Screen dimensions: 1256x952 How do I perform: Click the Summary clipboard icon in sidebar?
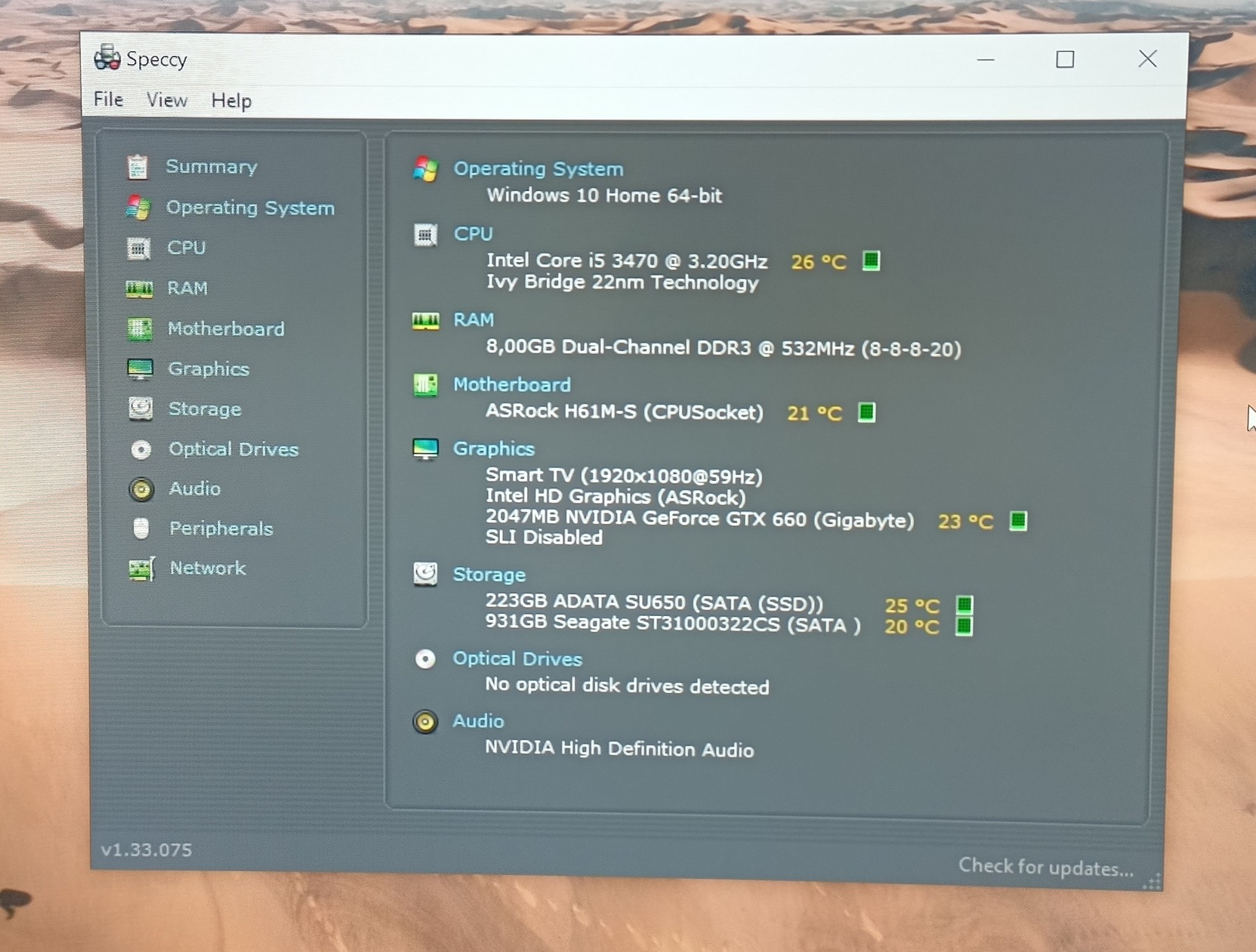(137, 167)
